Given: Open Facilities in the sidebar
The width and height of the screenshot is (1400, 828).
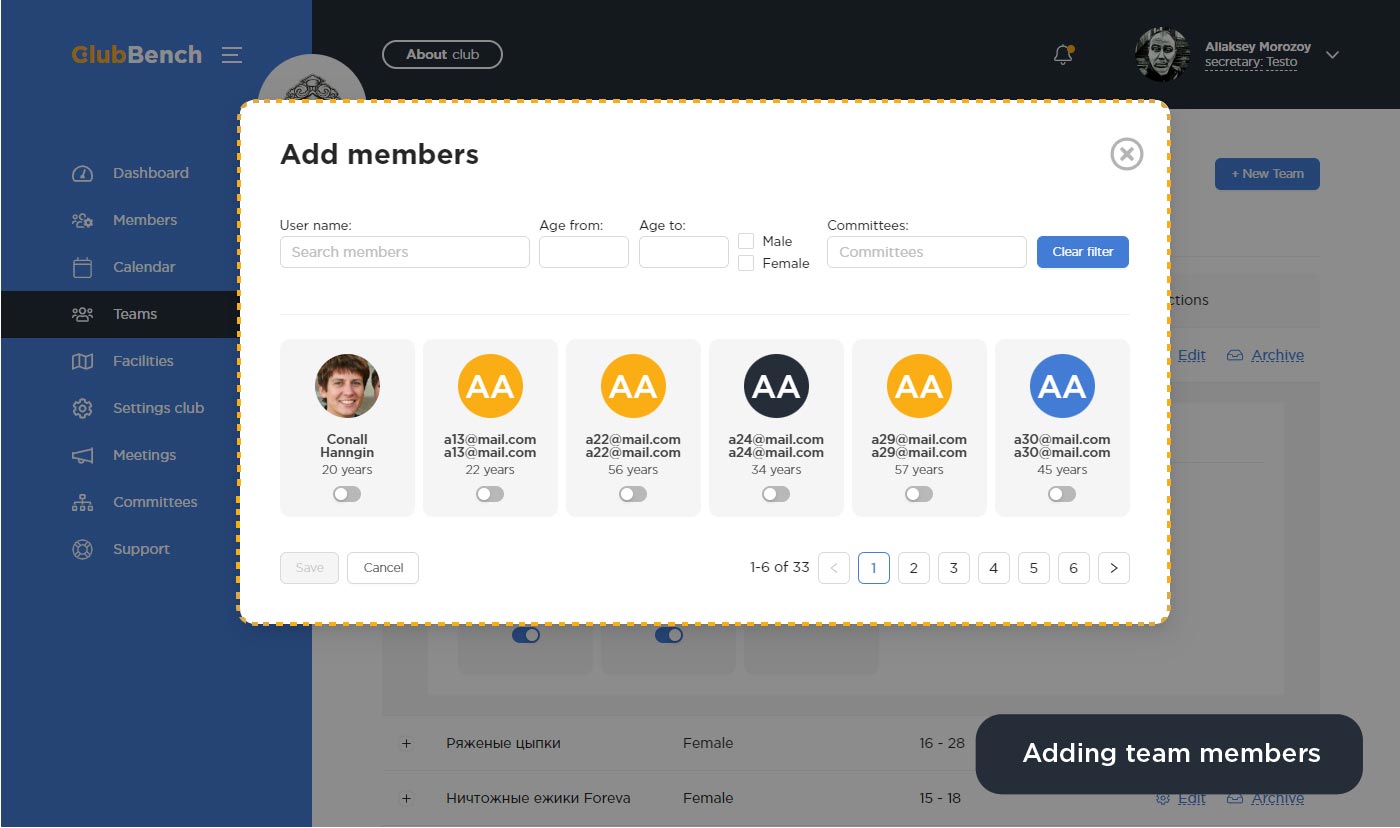Looking at the screenshot, I should pos(142,361).
